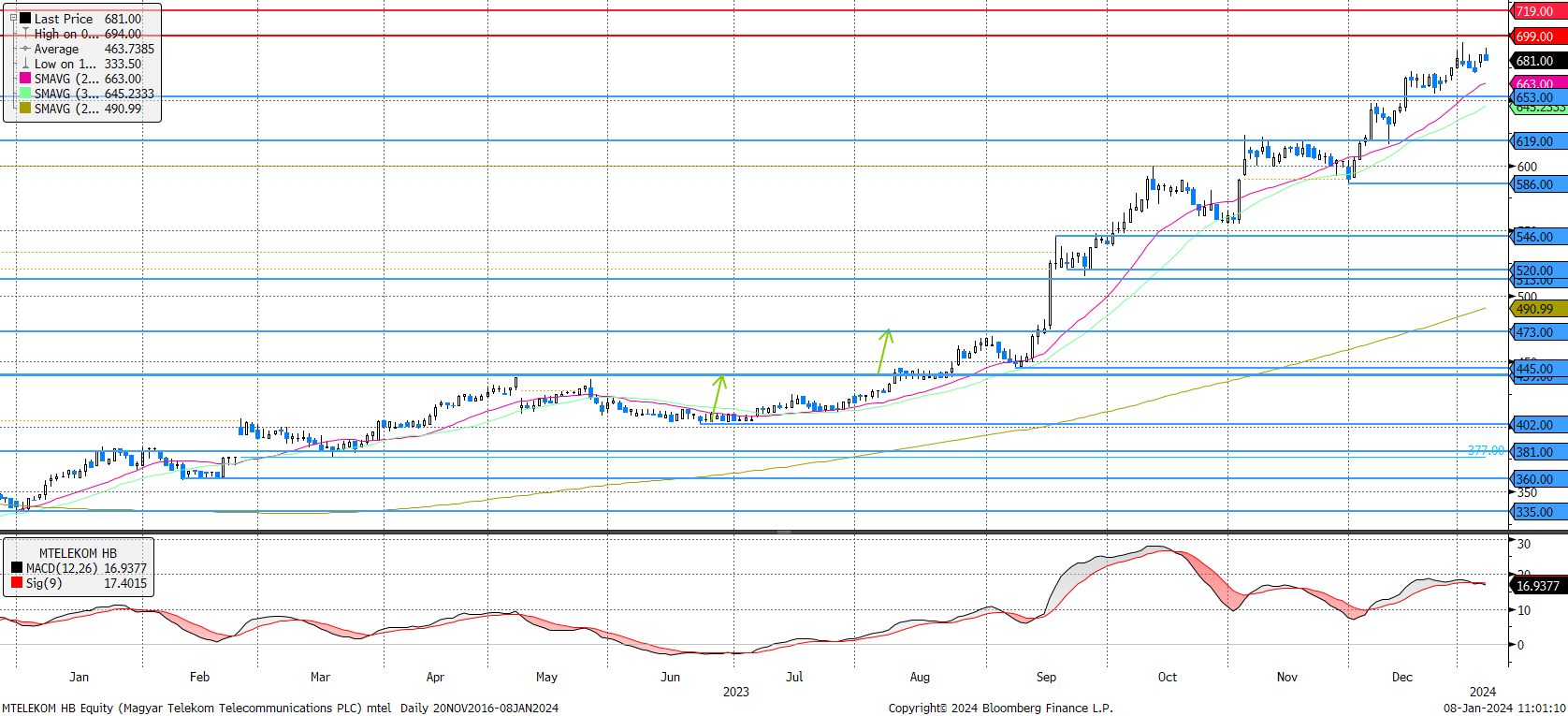This screenshot has width=1568, height=716.
Task: Click the black 16.9377 MACD value tag
Action: 1538,586
